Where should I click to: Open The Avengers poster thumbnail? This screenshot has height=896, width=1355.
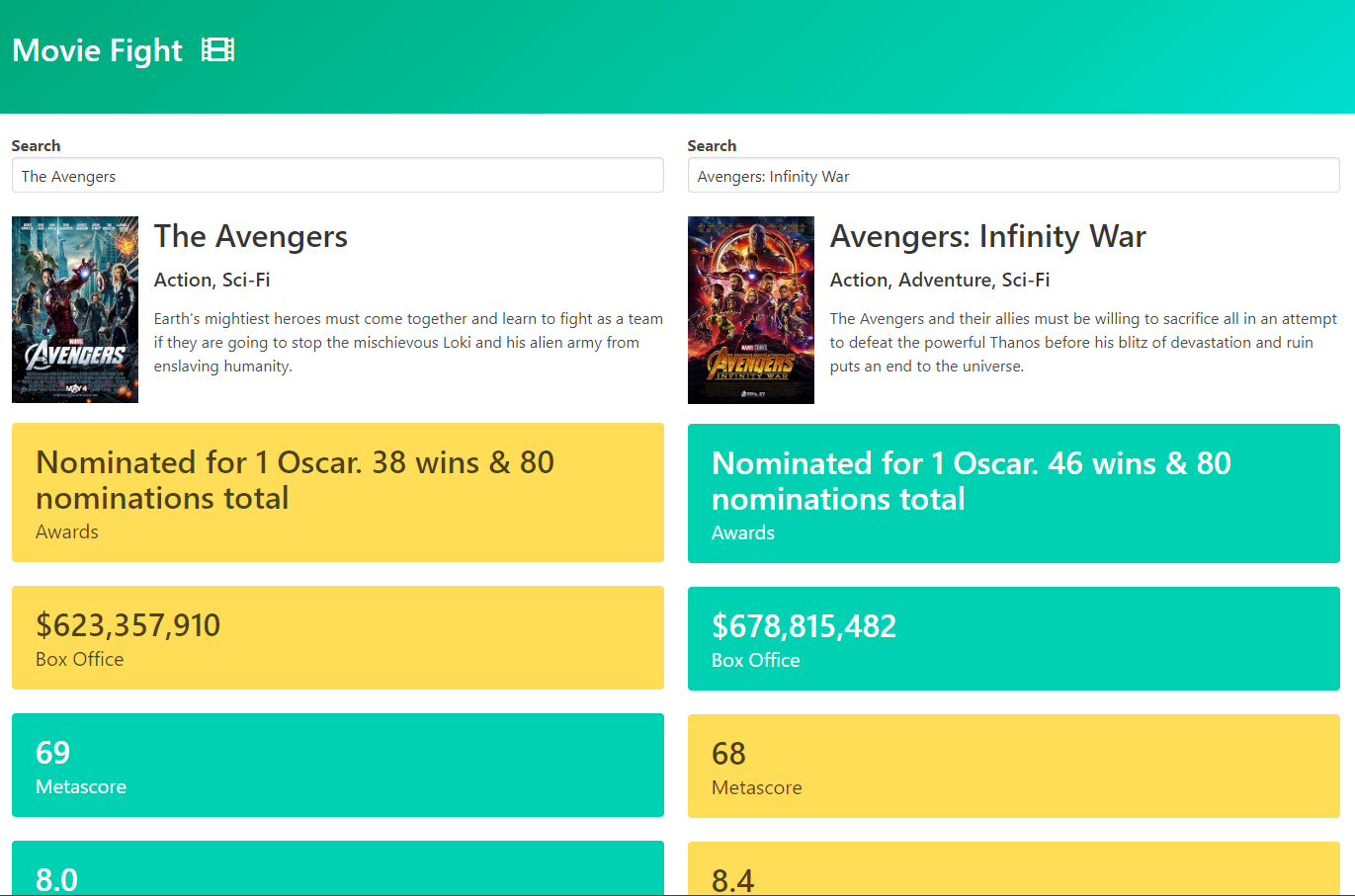pos(75,310)
